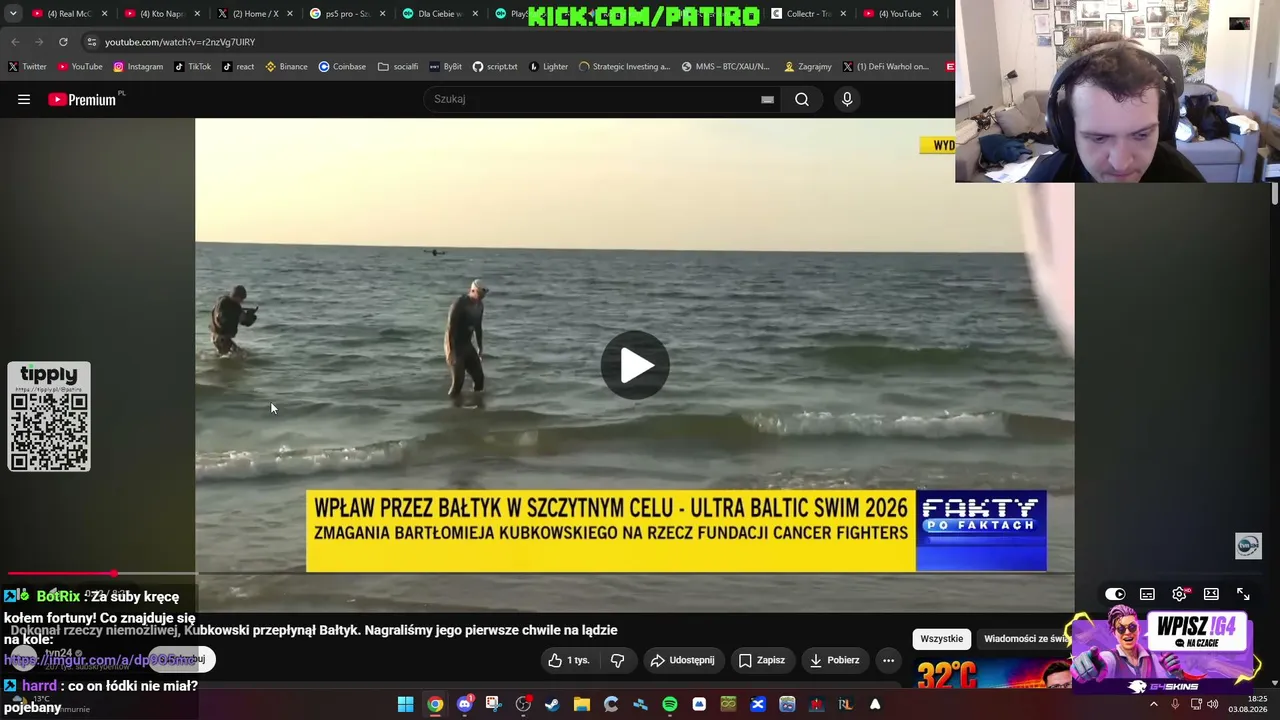Go forward using the browser forward arrow
This screenshot has height=720, width=1280.
coord(39,42)
